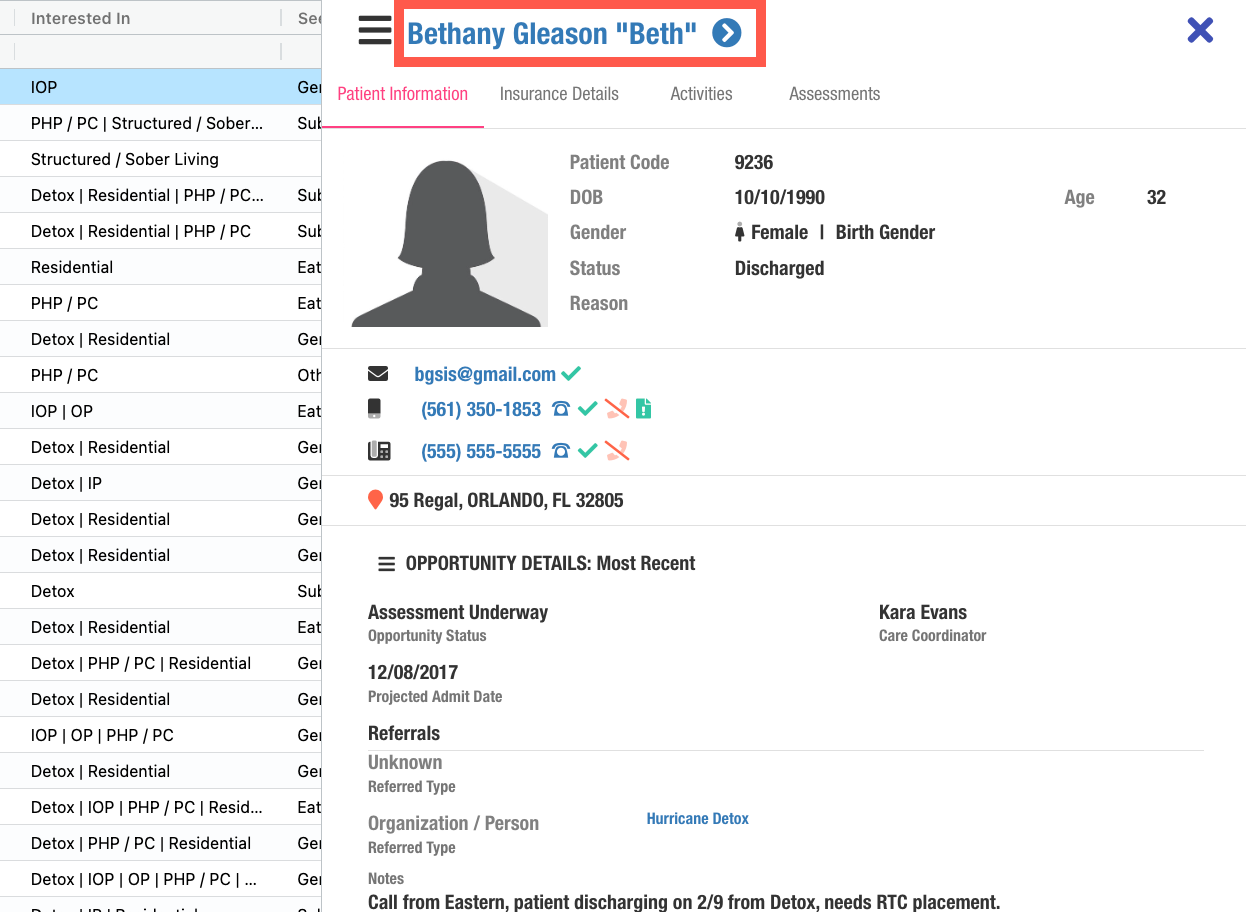Screen dimensions: 1246x912
Task: Click the map pin at 95 Regal address
Action: pyautogui.click(x=376, y=500)
